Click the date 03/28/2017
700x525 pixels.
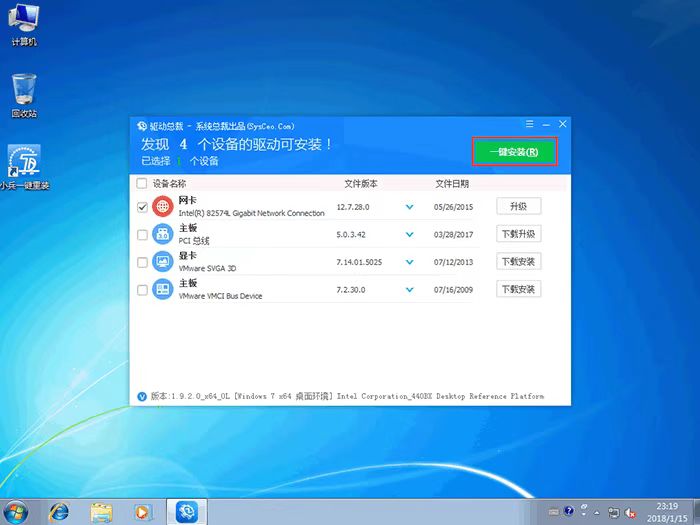[453, 235]
